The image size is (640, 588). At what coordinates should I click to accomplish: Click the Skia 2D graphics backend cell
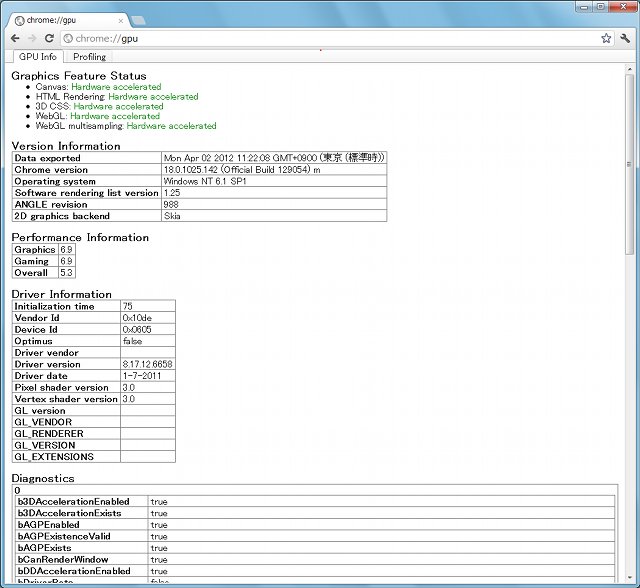coord(274,216)
